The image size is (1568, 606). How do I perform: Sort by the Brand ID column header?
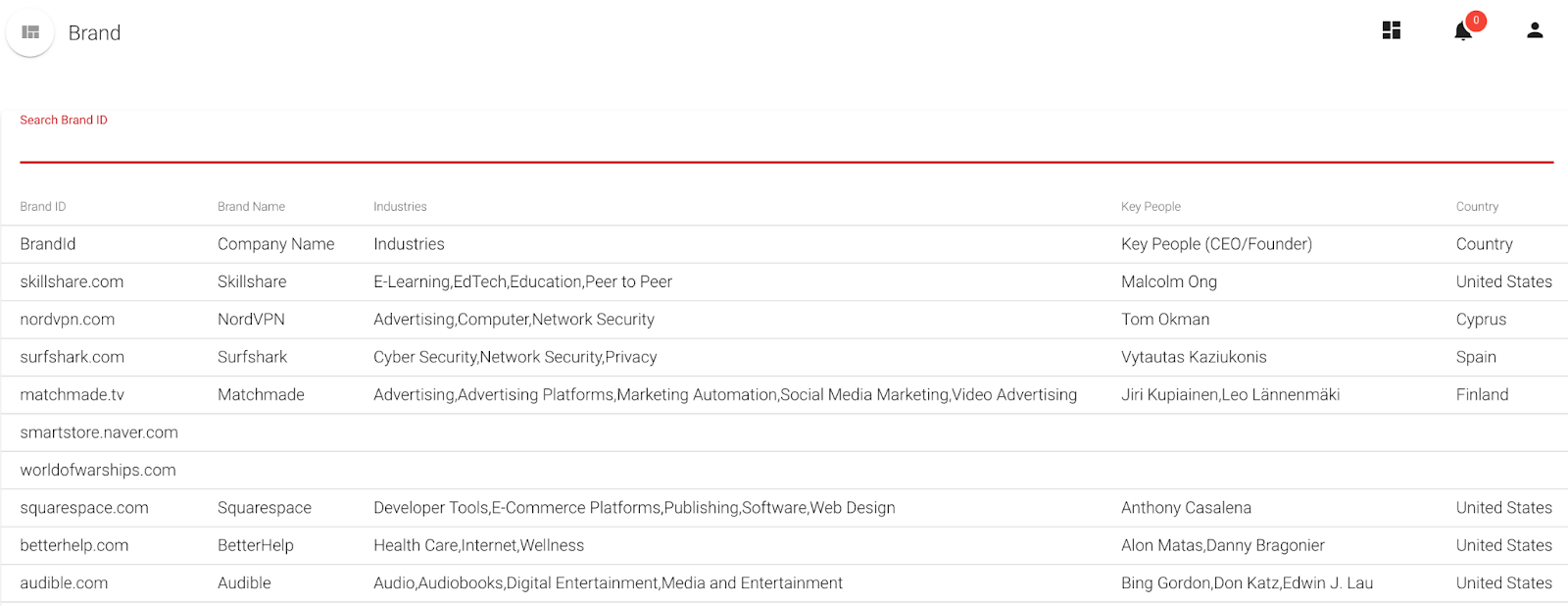click(x=43, y=207)
